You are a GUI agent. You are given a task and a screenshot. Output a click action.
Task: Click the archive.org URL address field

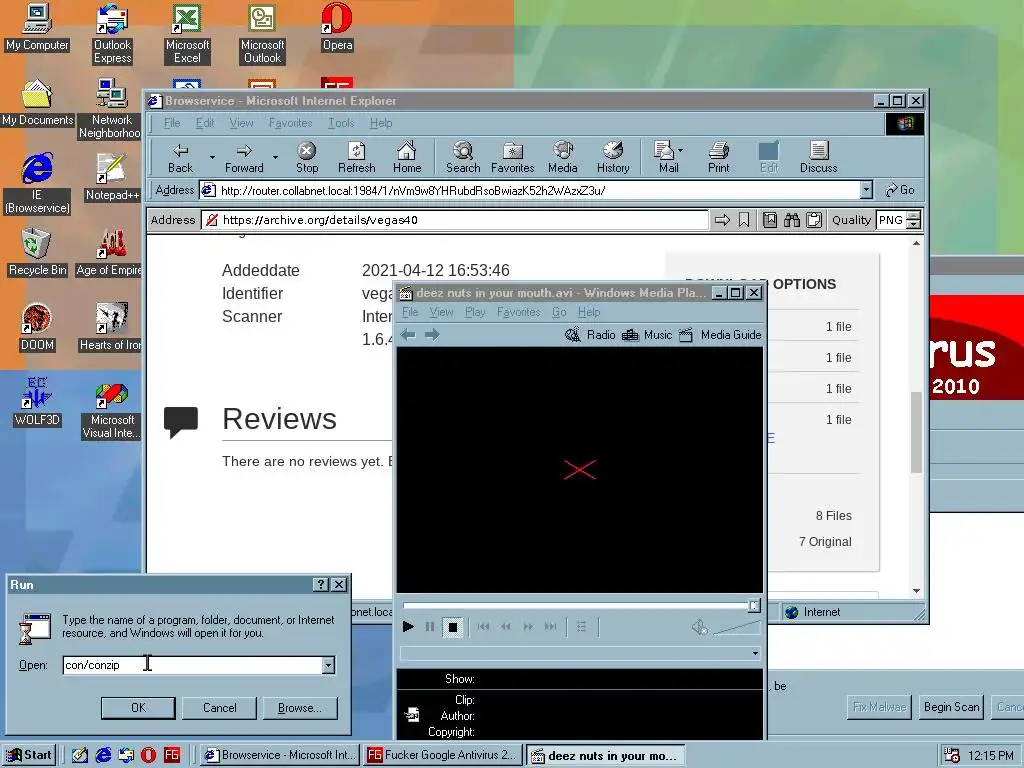pos(455,220)
